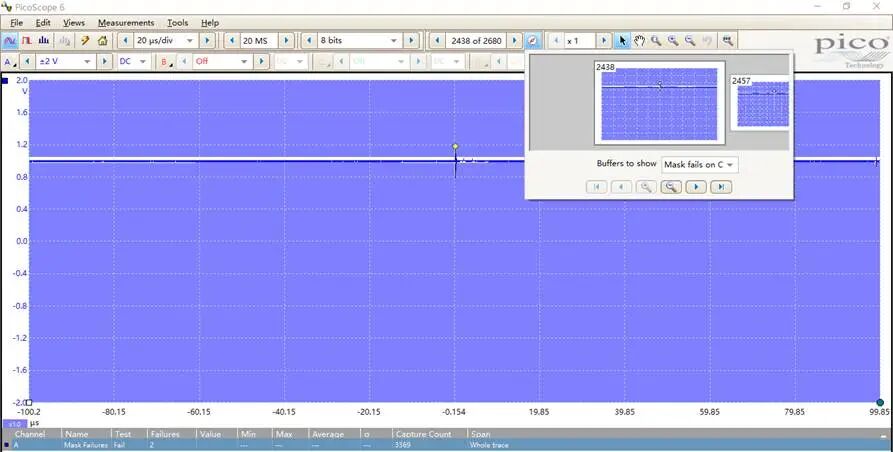Viewport: 893px width, 452px height.
Task: Open the 20 µs/div timebase dropdown
Action: (x=190, y=40)
